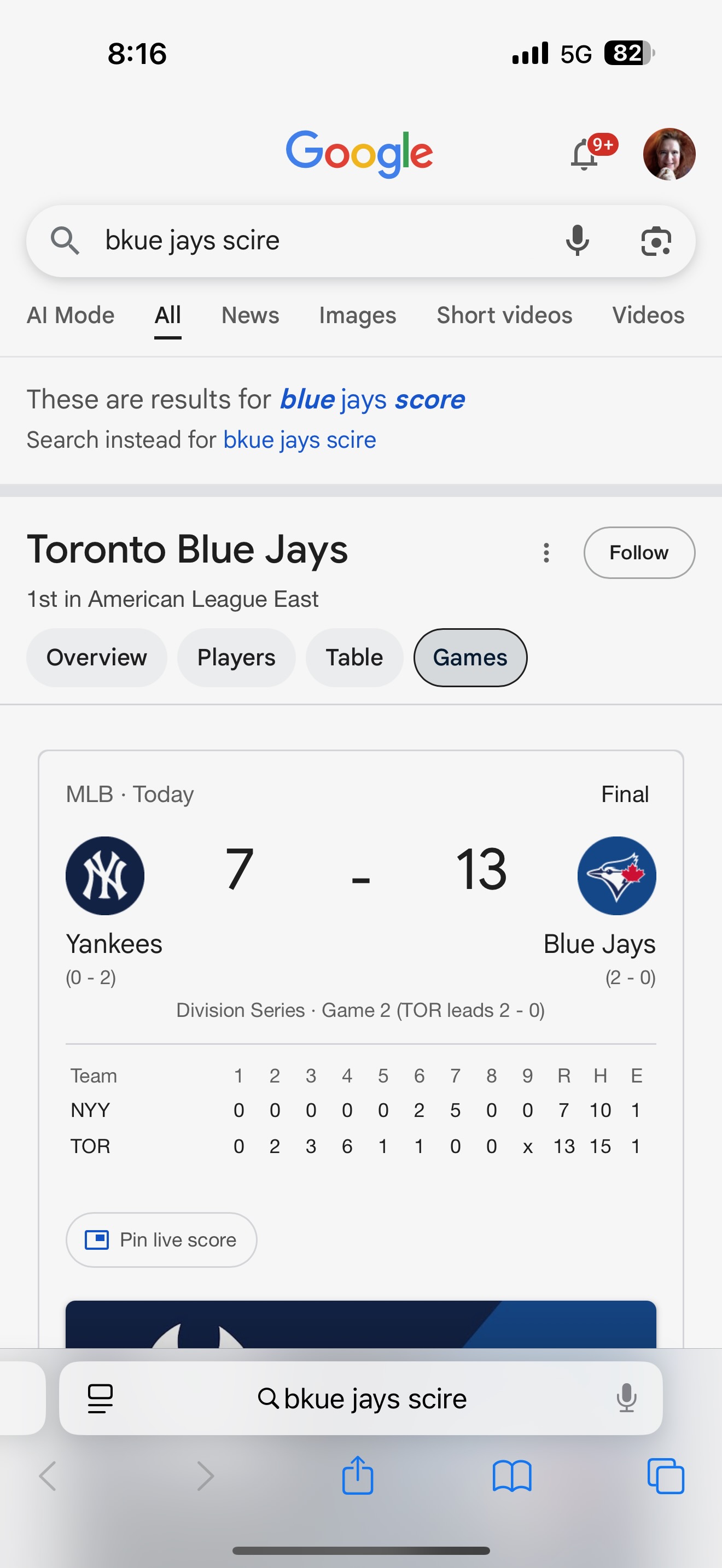The width and height of the screenshot is (722, 1568).
Task: Open Safari bookmarks book icon
Action: point(511,1476)
